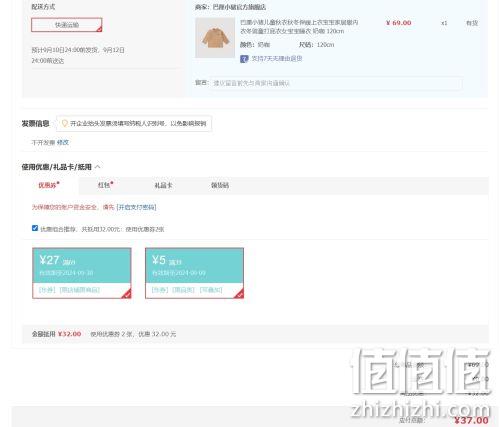Click into the 留言 message input field
The height and width of the screenshot is (427, 500).
[336, 83]
